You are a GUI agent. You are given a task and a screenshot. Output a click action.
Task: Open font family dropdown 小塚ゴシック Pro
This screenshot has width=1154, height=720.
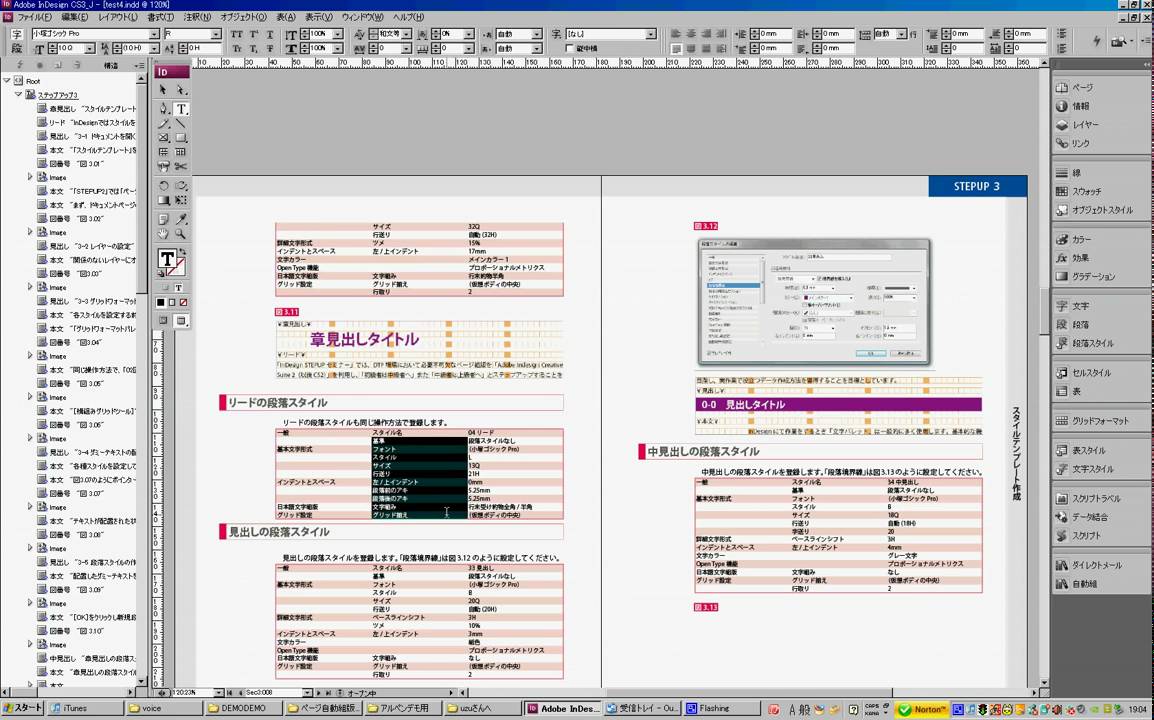pyautogui.click(x=154, y=34)
